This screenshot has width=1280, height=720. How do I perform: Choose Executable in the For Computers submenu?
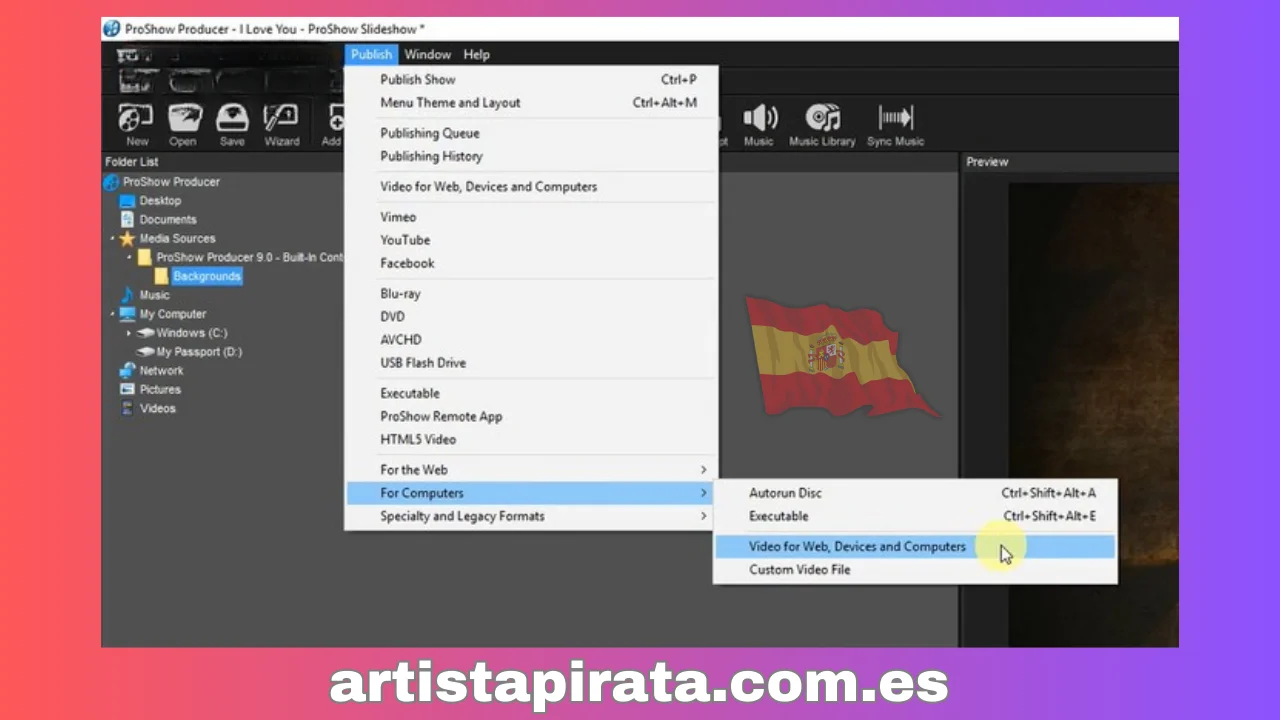point(915,516)
